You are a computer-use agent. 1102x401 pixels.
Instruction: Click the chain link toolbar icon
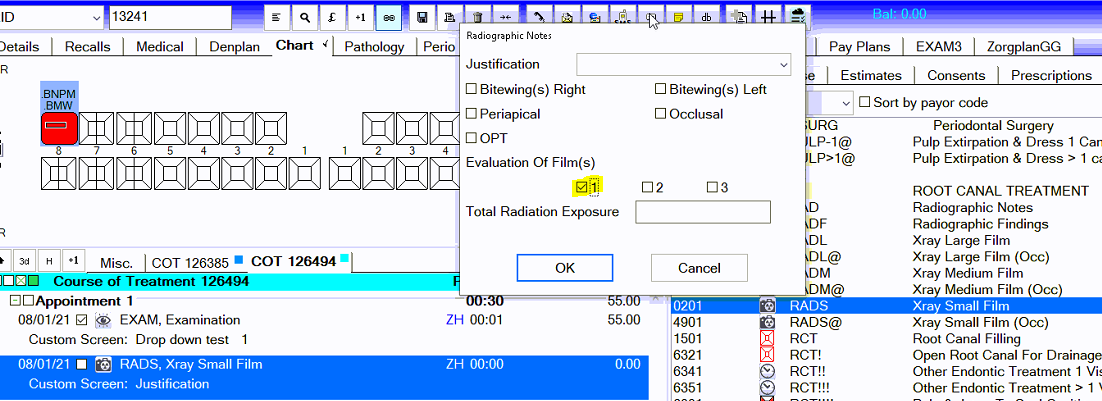[x=388, y=17]
